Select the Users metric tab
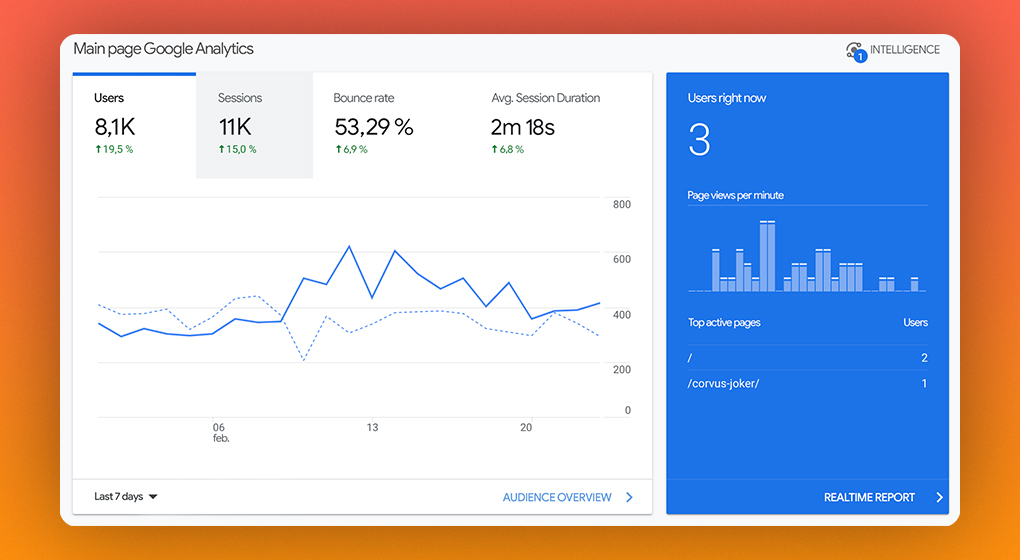 (x=134, y=125)
